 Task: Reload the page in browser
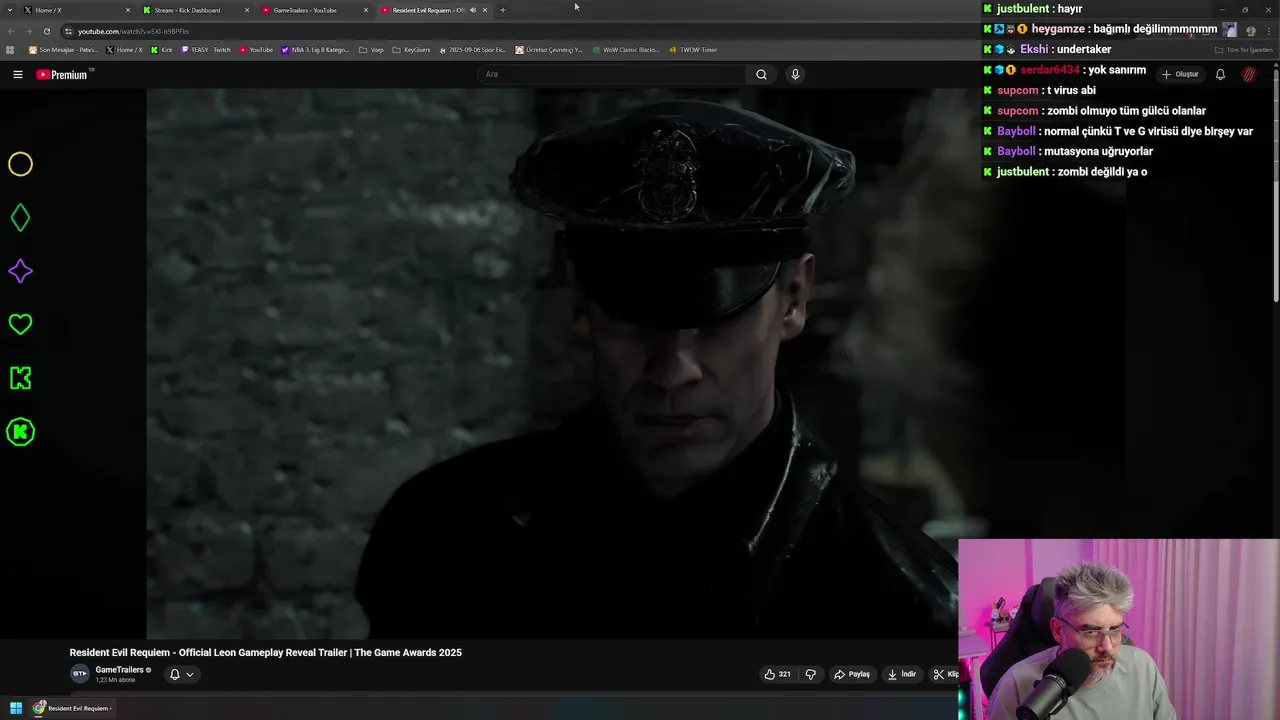click(46, 31)
